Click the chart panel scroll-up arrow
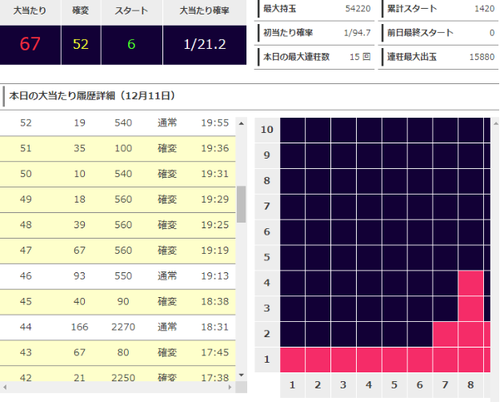The height and width of the screenshot is (406, 500). tap(496, 124)
